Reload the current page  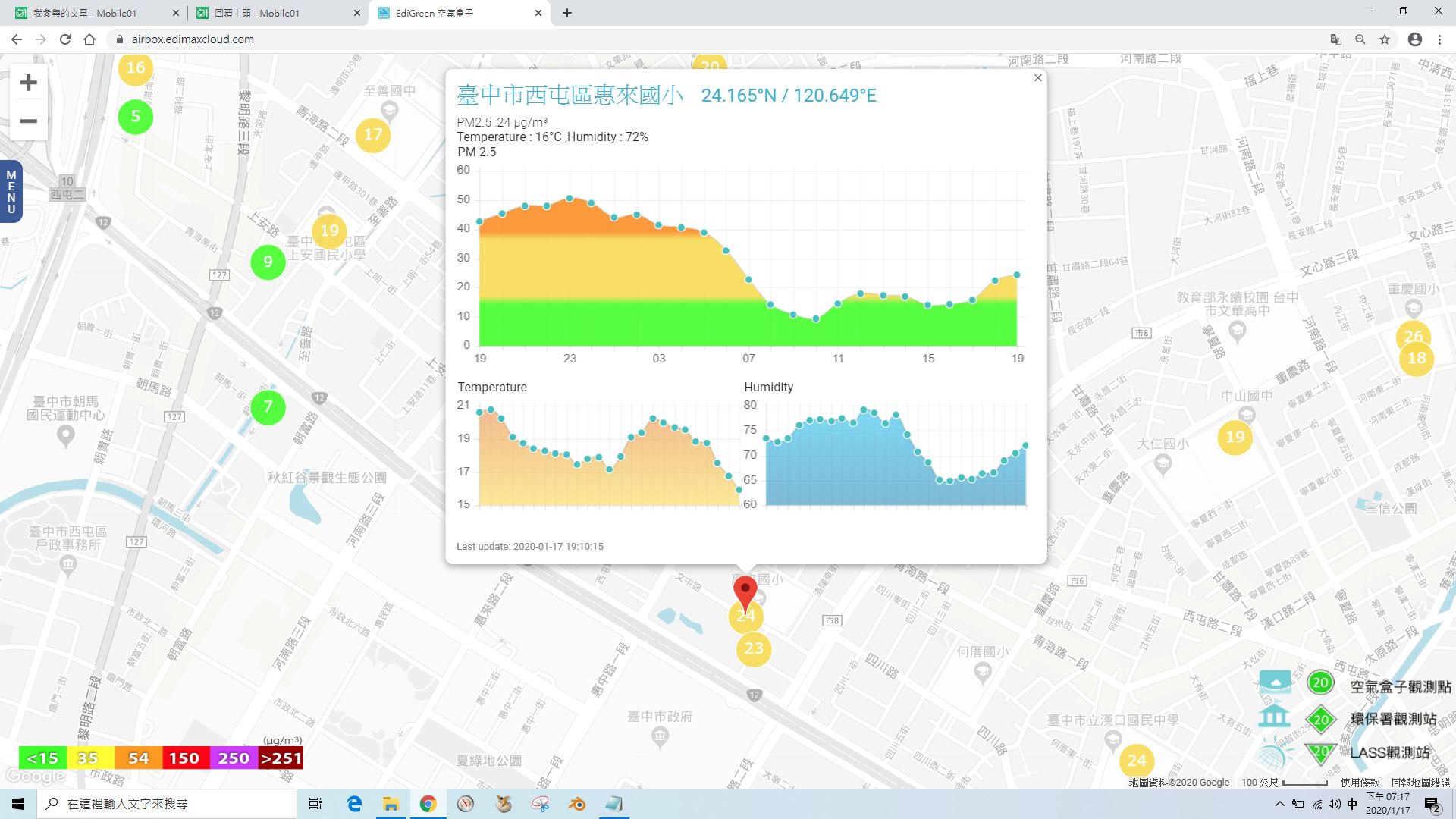tap(65, 39)
